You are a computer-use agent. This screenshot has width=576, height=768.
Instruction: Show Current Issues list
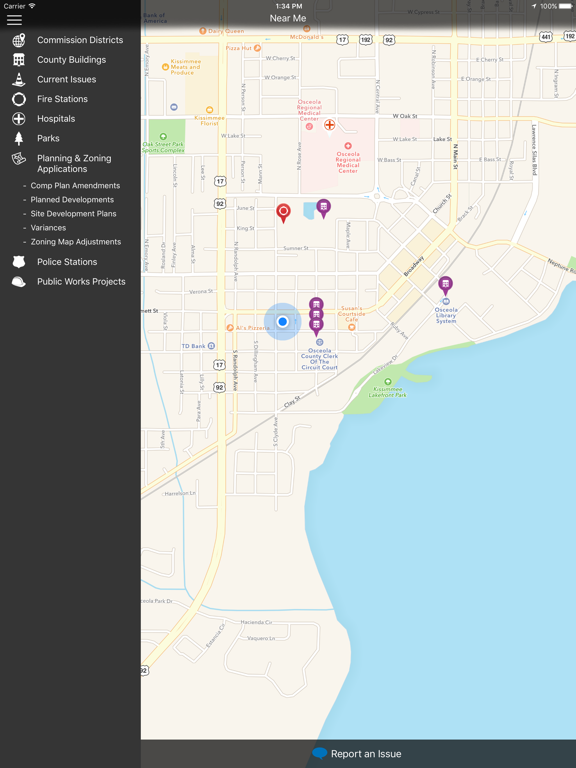70,79
